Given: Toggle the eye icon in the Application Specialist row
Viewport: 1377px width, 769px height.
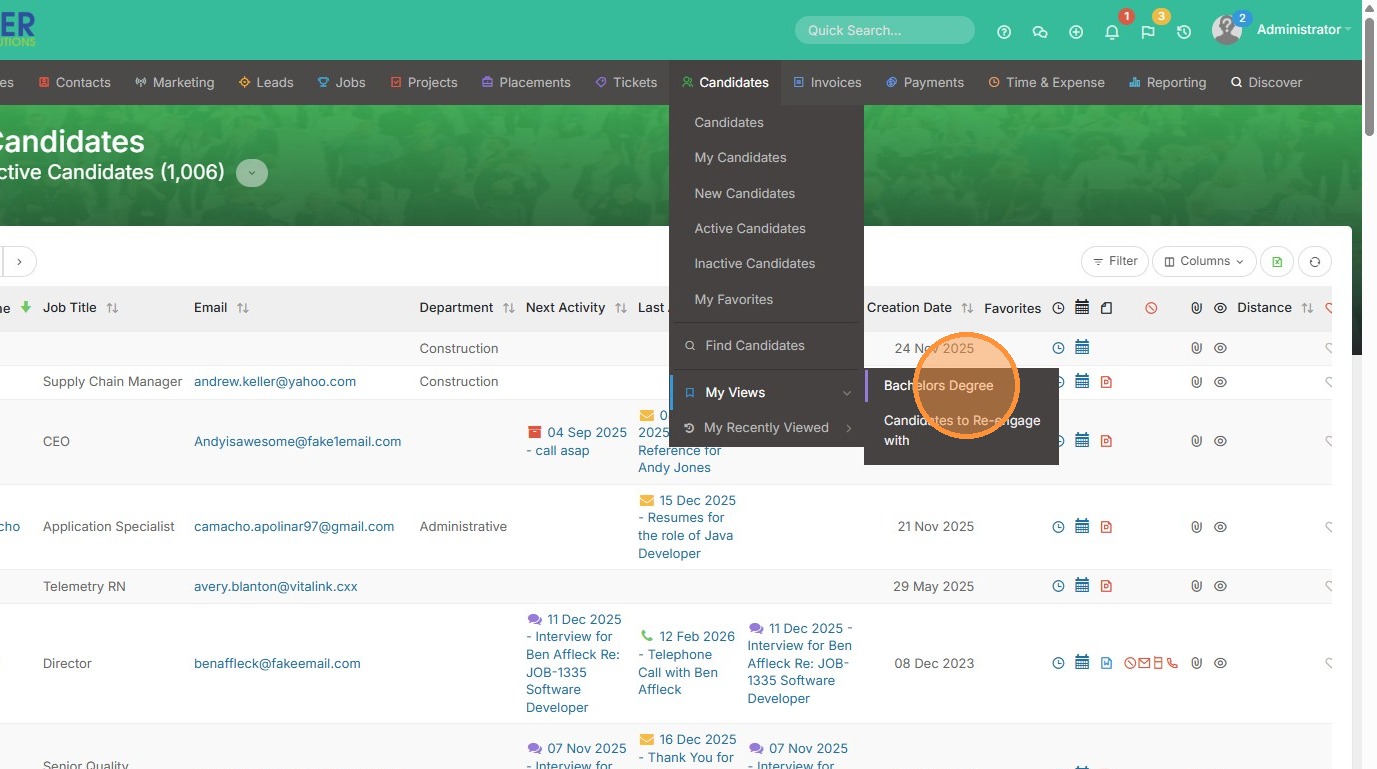Looking at the screenshot, I should pyautogui.click(x=1220, y=527).
